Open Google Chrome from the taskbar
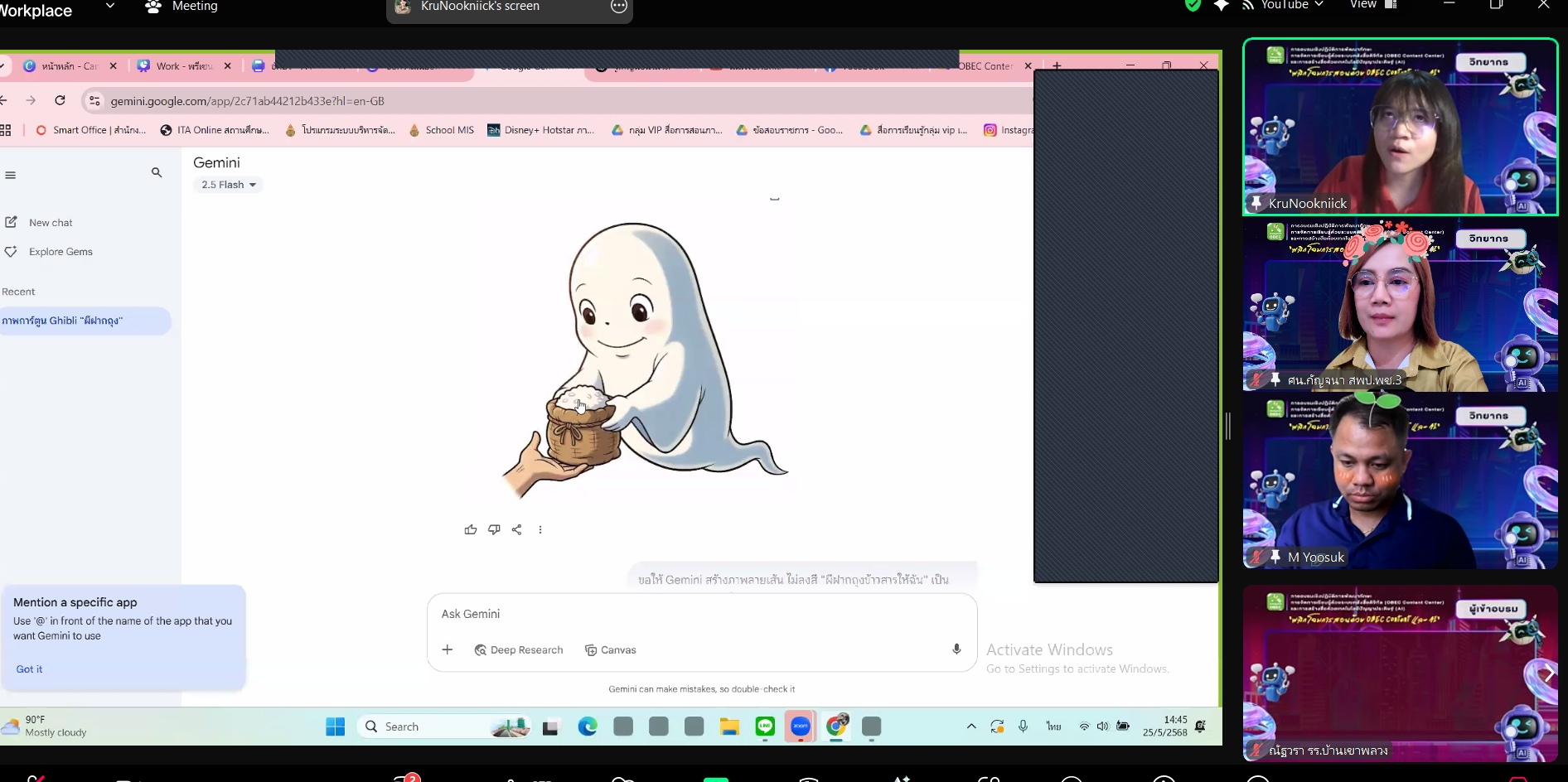This screenshot has height=782, width=1568. (x=836, y=726)
